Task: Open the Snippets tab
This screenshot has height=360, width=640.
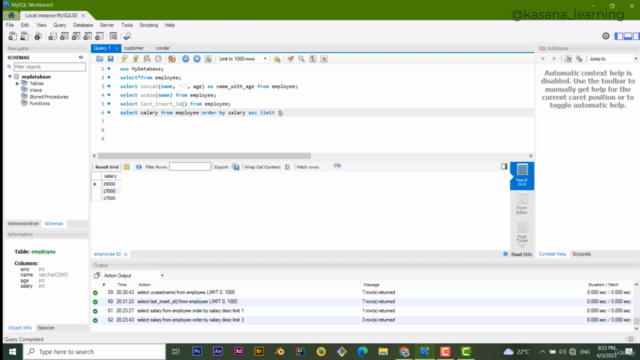Action: coord(581,254)
